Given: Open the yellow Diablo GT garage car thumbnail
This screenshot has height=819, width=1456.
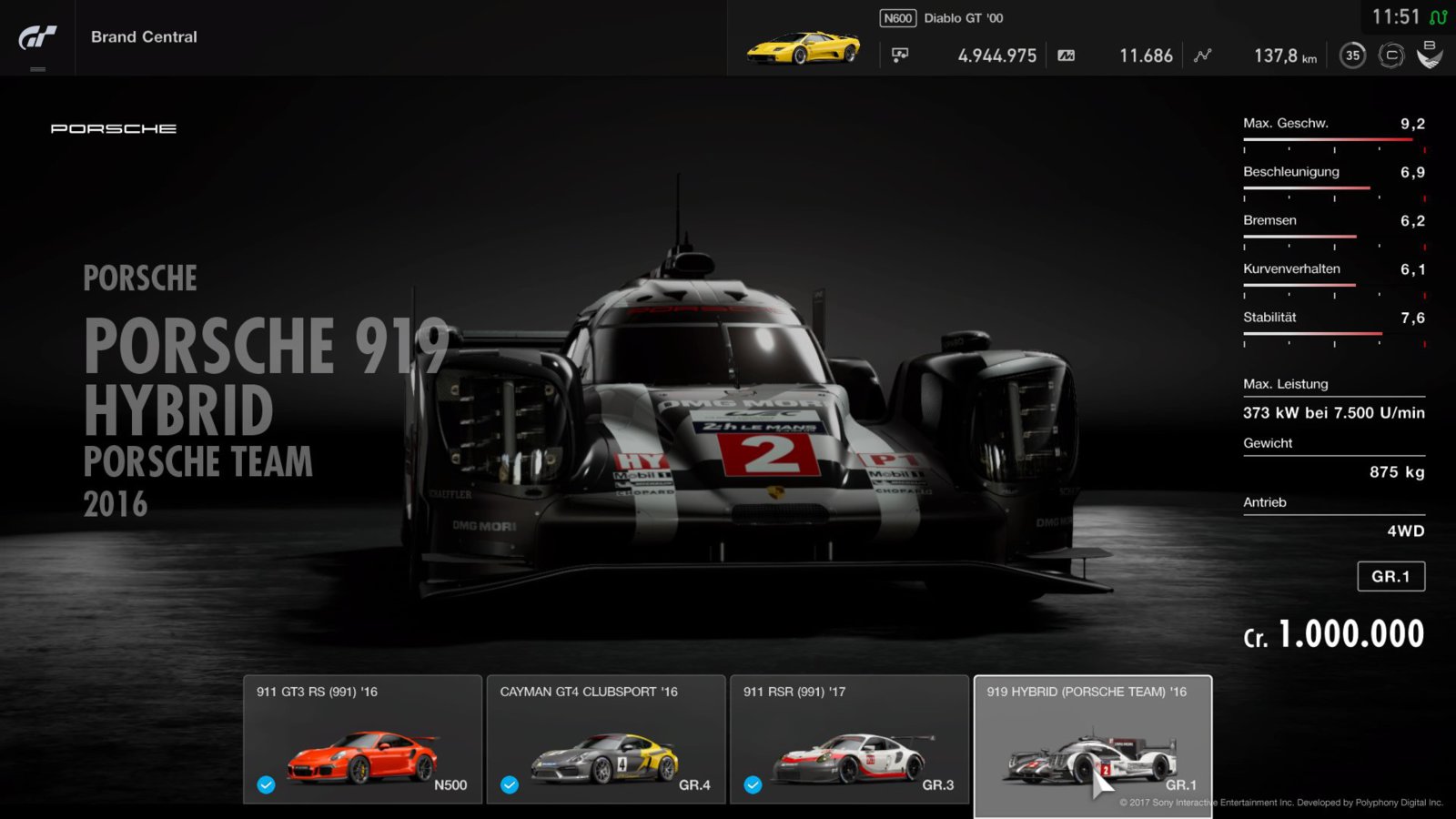Looking at the screenshot, I should [x=803, y=46].
